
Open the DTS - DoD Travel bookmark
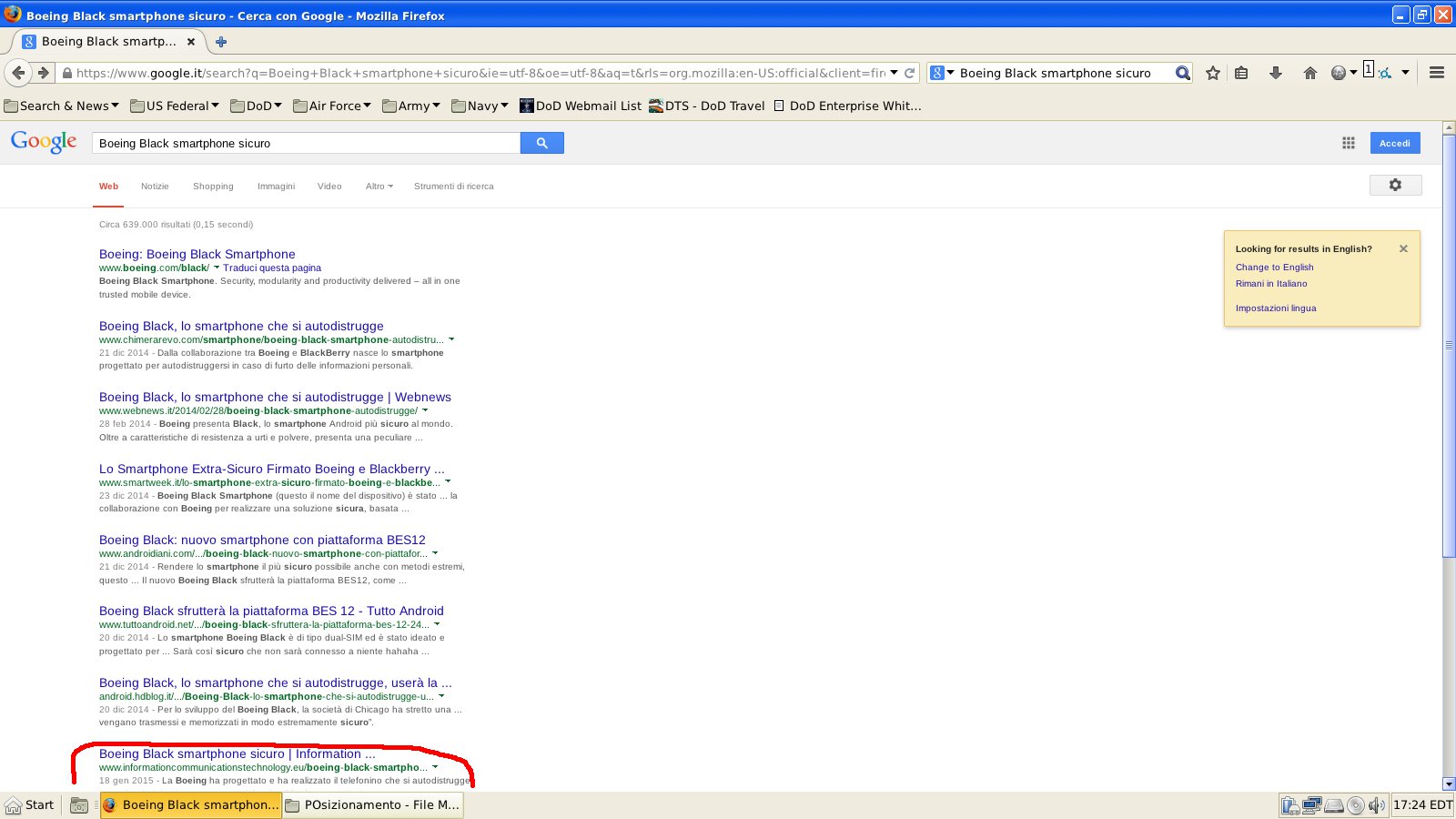pos(707,106)
